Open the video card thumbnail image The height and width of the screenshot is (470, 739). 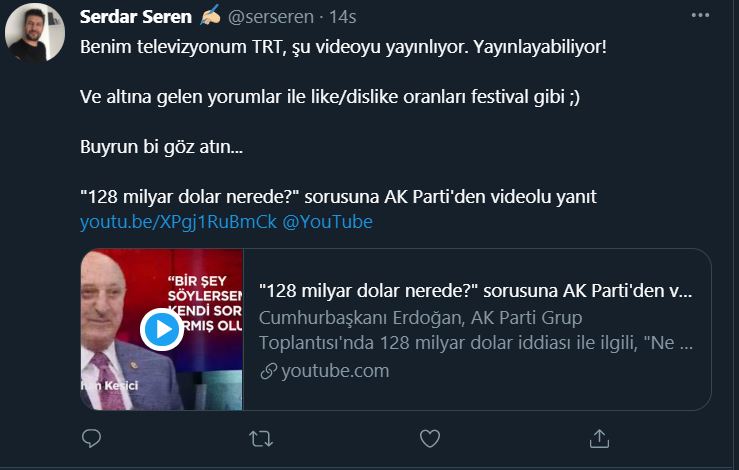[162, 330]
